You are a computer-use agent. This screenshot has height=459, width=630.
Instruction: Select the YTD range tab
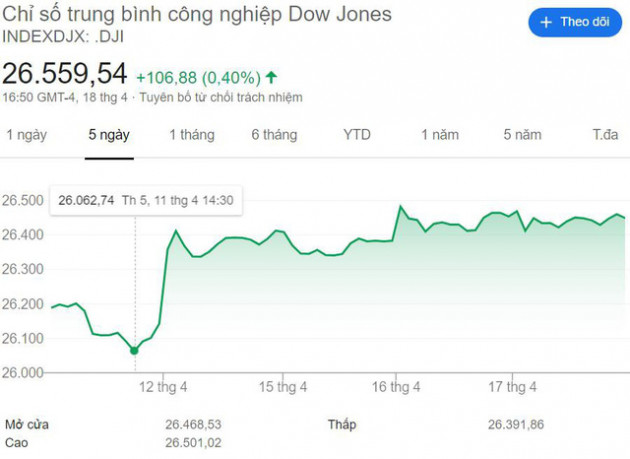pos(357,135)
